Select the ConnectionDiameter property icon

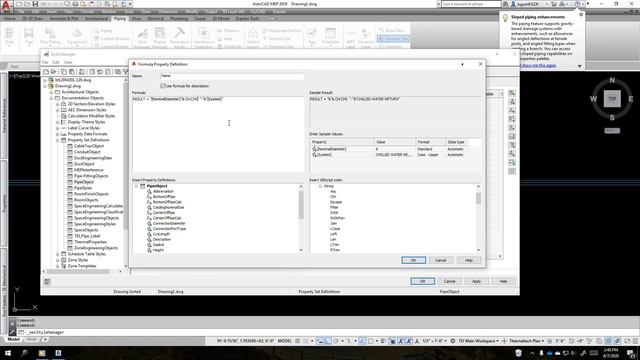click(x=149, y=223)
